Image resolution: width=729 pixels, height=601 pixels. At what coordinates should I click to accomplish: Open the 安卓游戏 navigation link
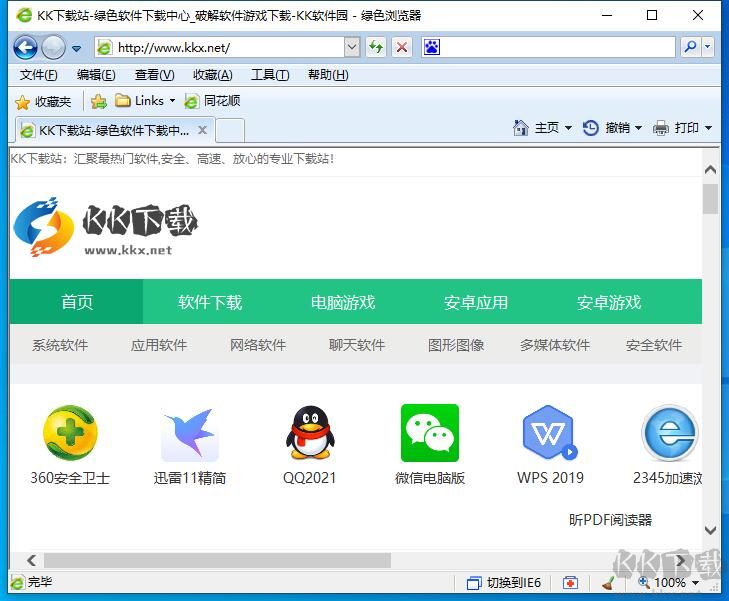point(609,302)
